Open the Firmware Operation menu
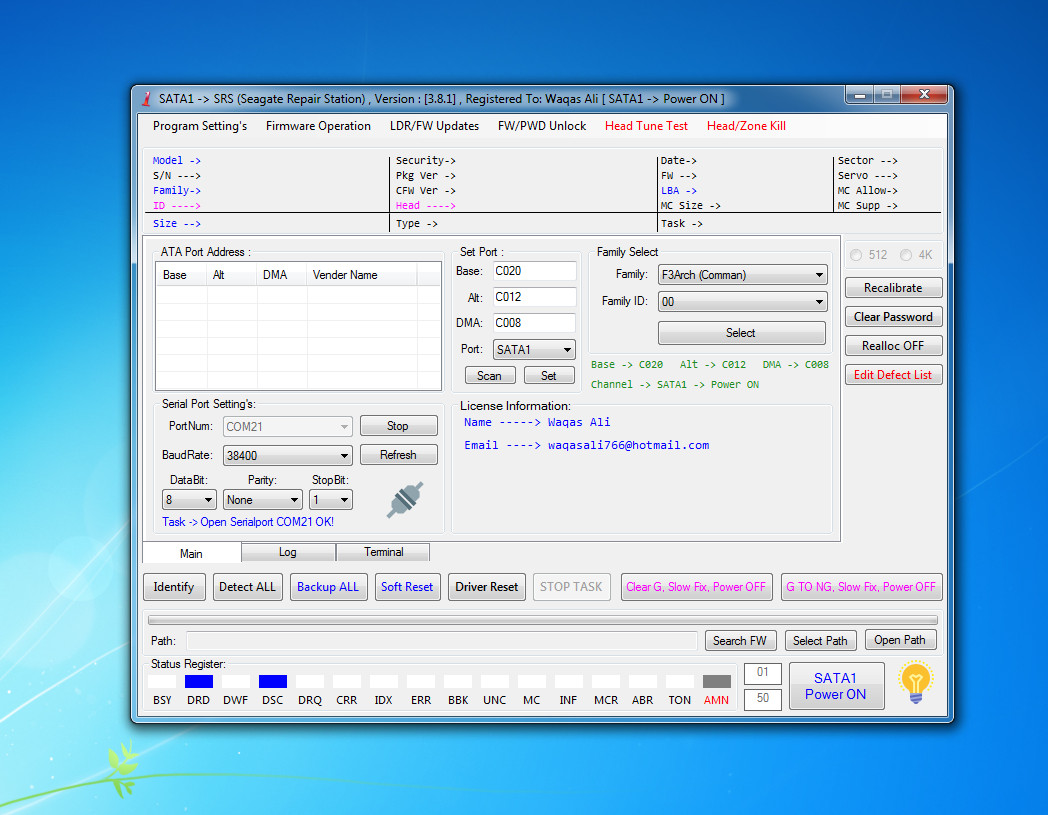Image resolution: width=1048 pixels, height=815 pixels. 318,126
